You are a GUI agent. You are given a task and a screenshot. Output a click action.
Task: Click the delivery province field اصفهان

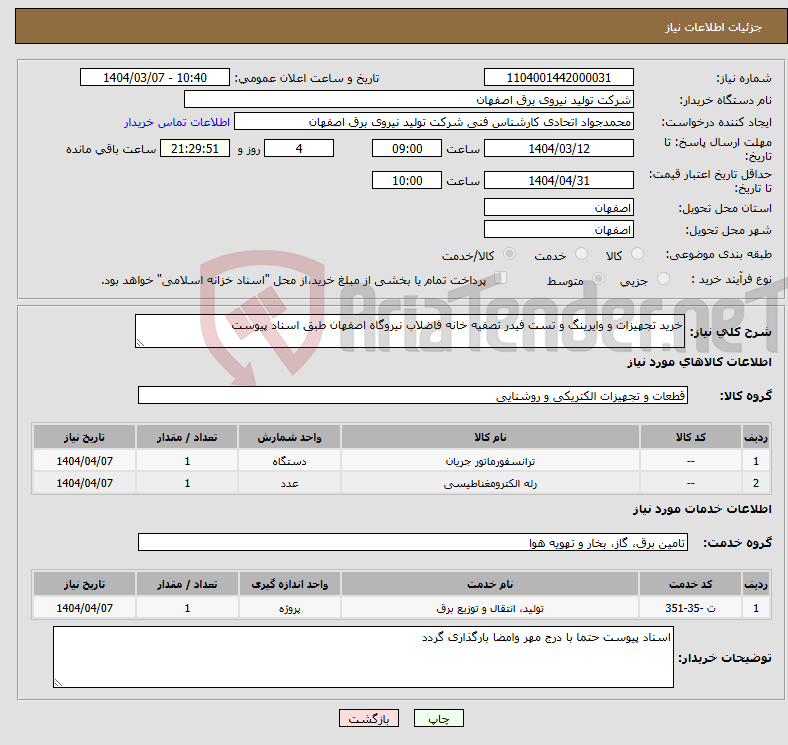coord(558,207)
